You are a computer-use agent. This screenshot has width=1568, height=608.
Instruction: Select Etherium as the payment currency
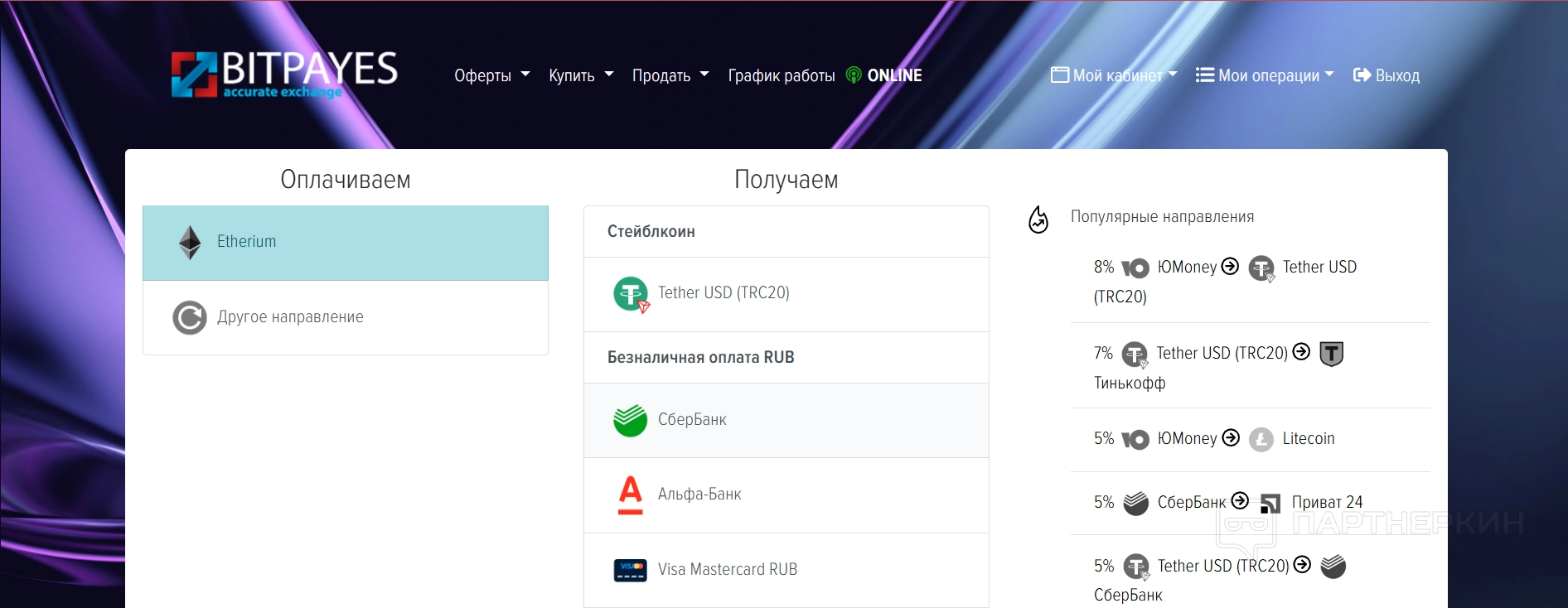pyautogui.click(x=346, y=243)
